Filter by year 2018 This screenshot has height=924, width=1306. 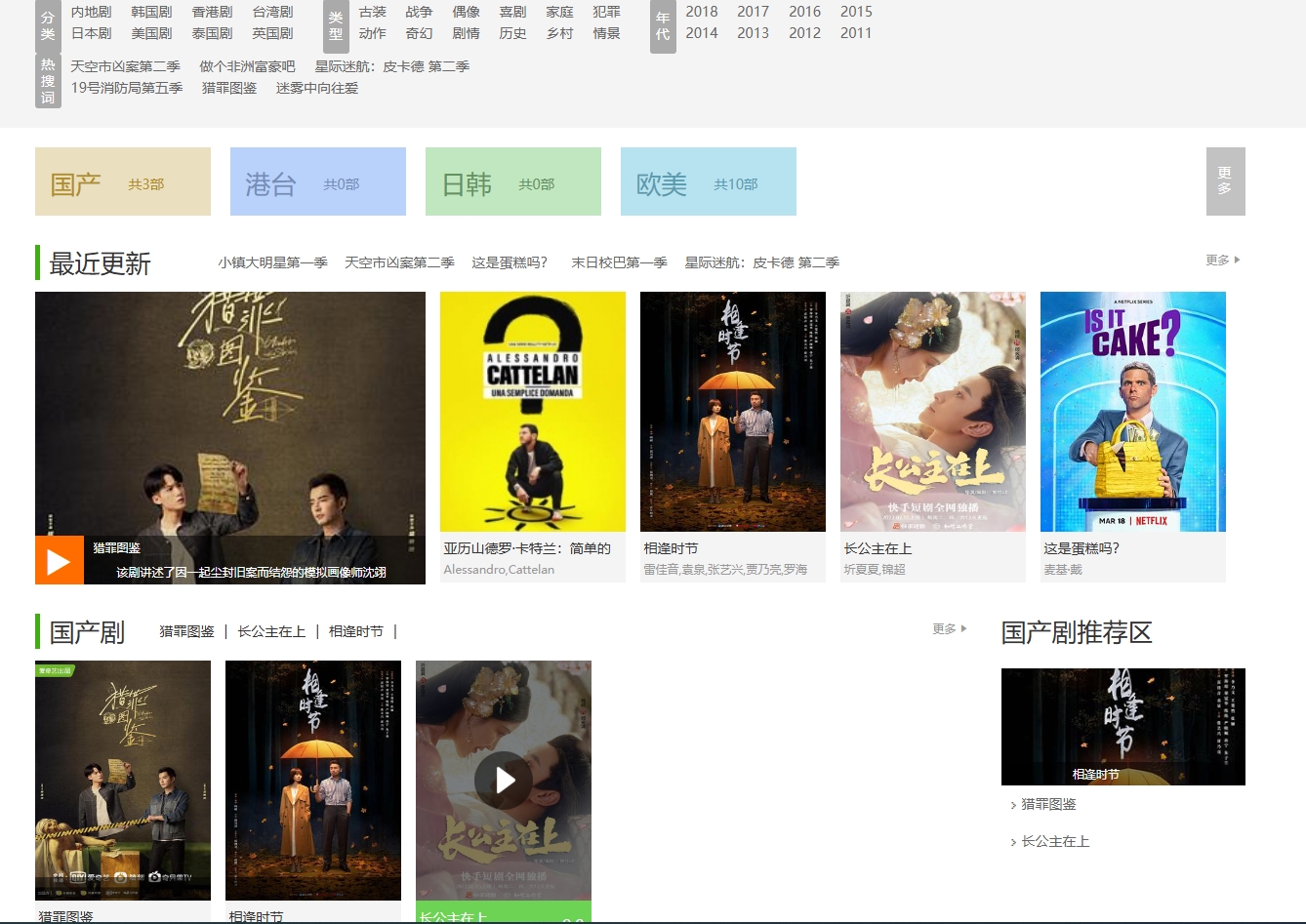point(702,12)
